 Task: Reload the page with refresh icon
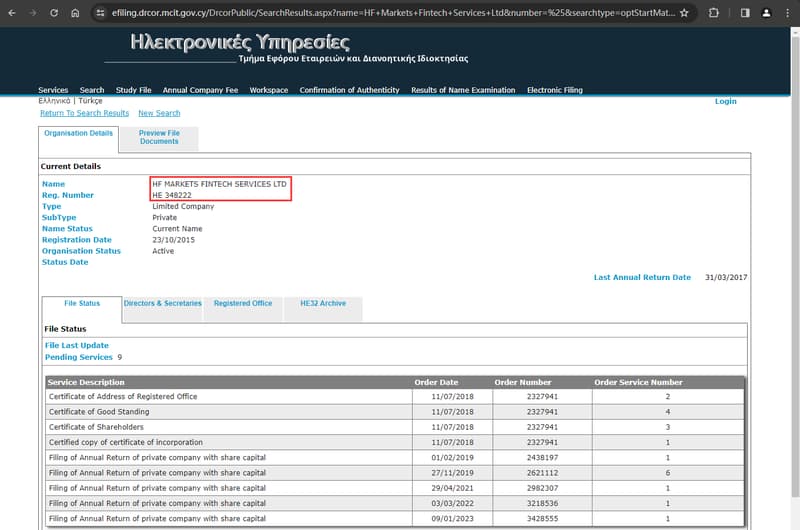54,13
